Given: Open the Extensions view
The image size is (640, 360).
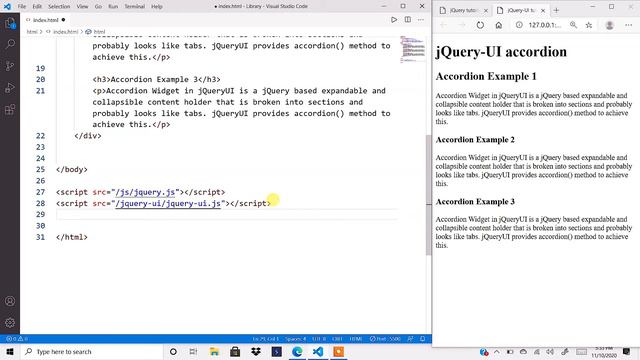Looking at the screenshot, I should 10,109.
